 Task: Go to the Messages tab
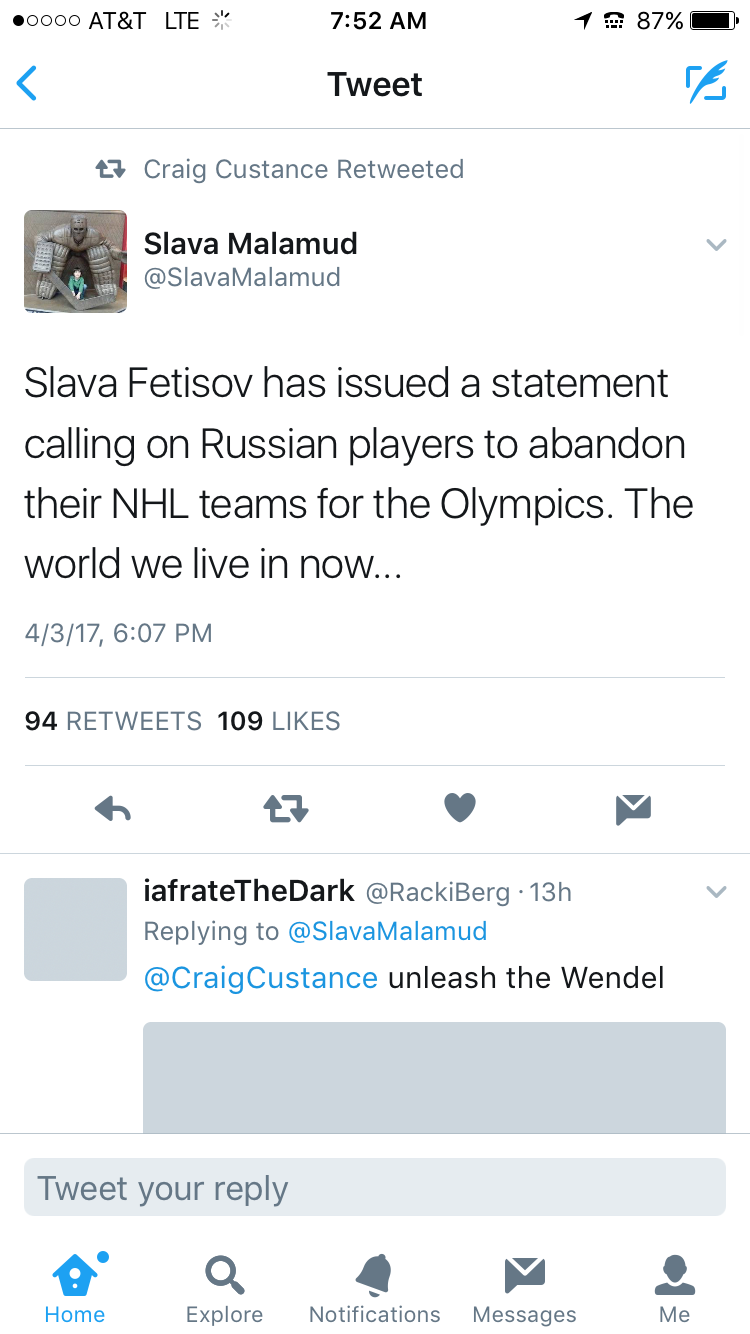(x=524, y=1288)
